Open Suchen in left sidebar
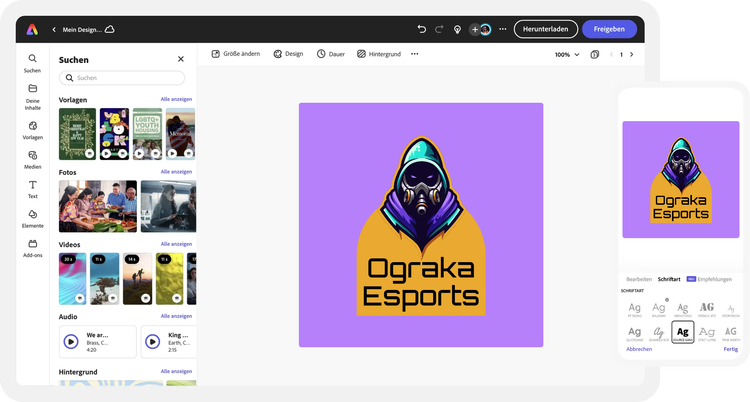The width and height of the screenshot is (750, 402). pos(33,63)
